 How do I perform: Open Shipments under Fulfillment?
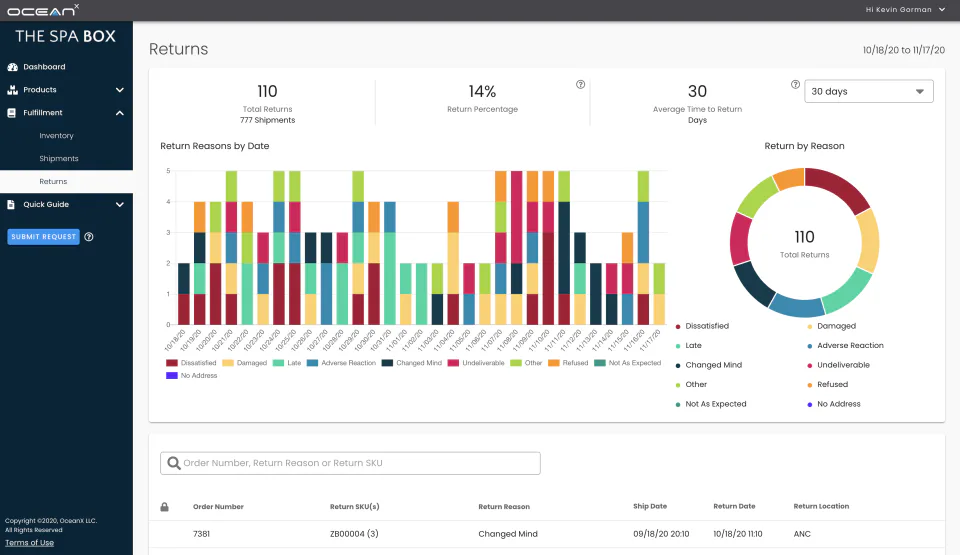tap(59, 159)
